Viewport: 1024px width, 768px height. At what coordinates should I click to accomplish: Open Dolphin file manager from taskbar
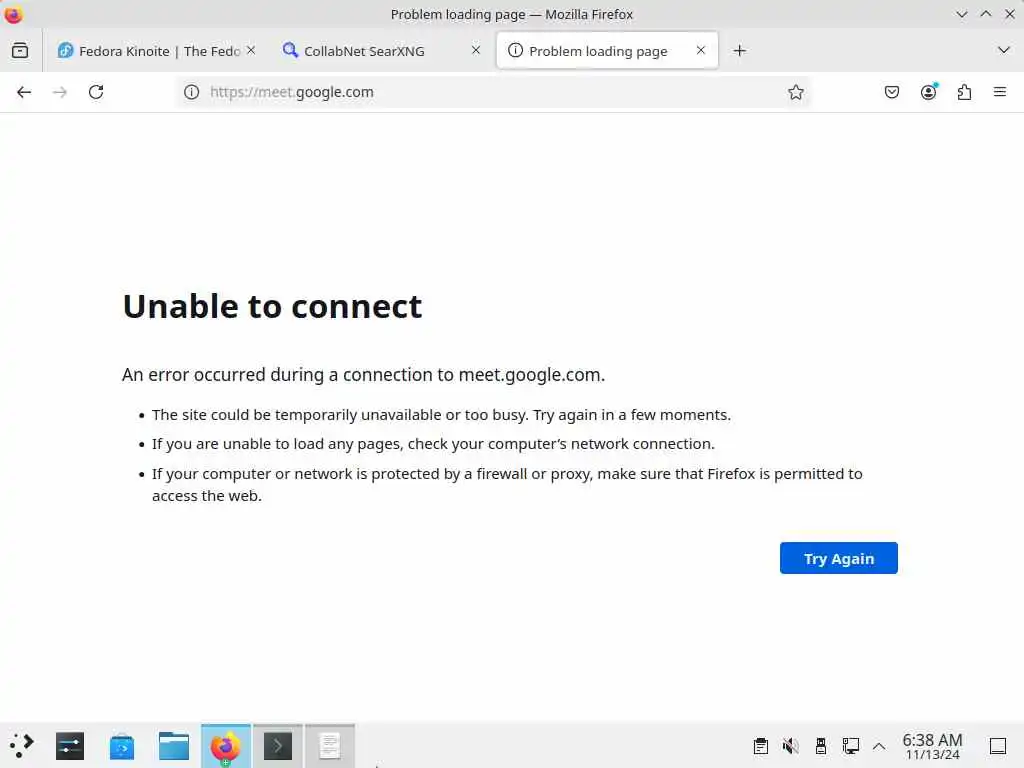coord(174,746)
